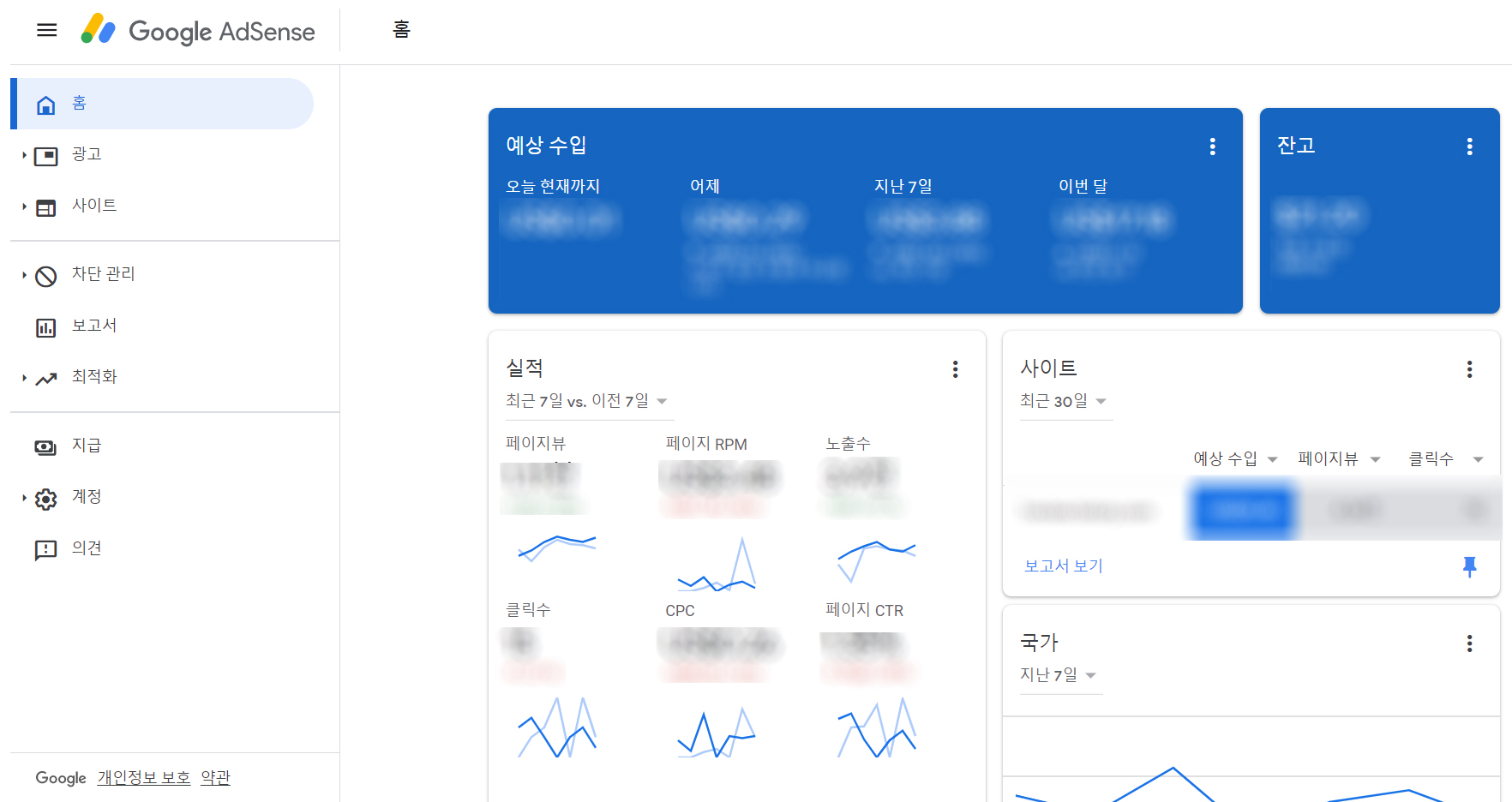1512x802 pixels.
Task: Click the 최적화 trend arrow icon
Action: (x=46, y=379)
